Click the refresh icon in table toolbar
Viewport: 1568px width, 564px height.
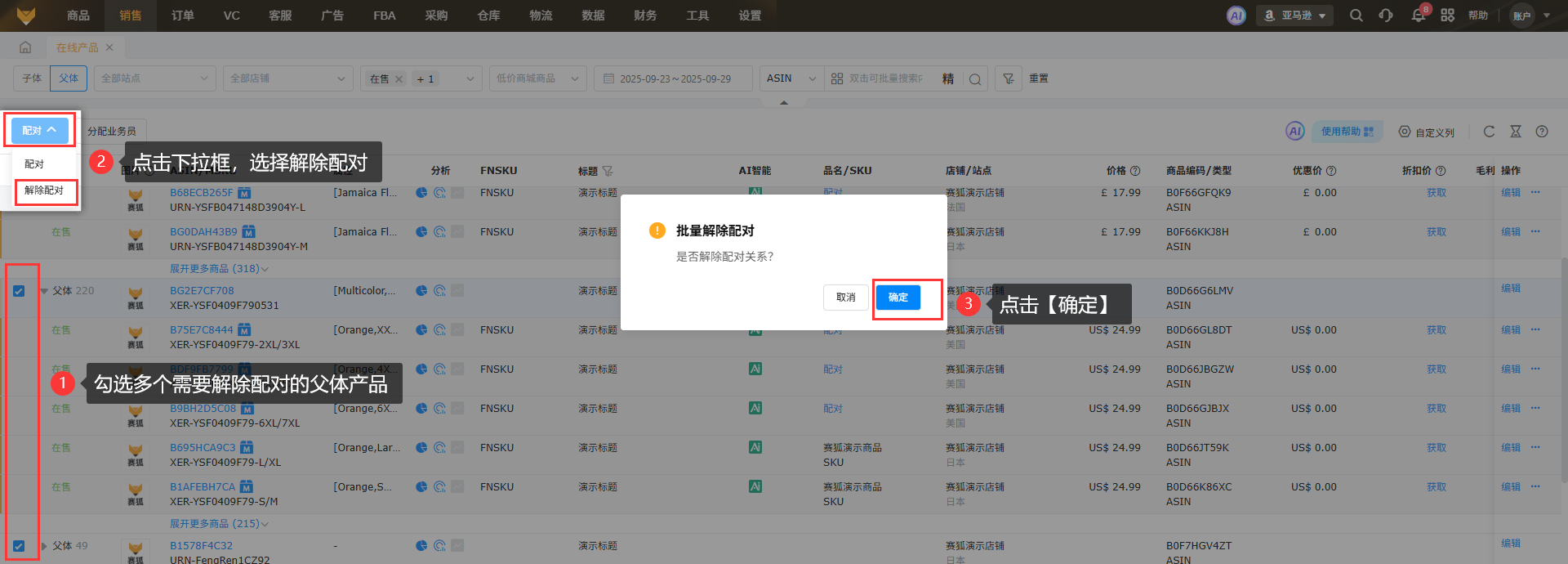(1489, 132)
